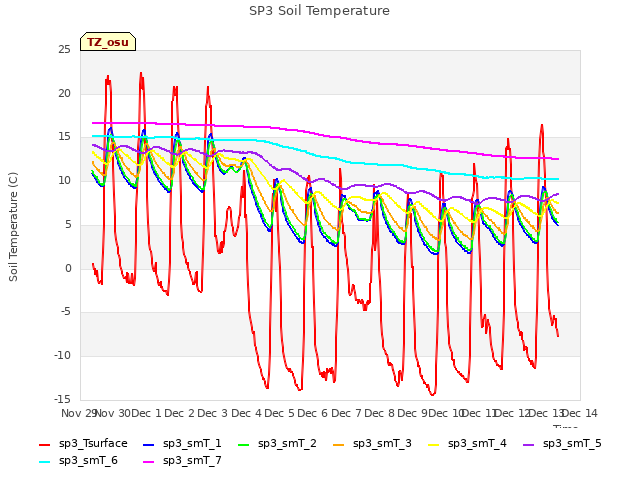Click the purple sp3_smT_5 legend swatch

click(x=529, y=444)
